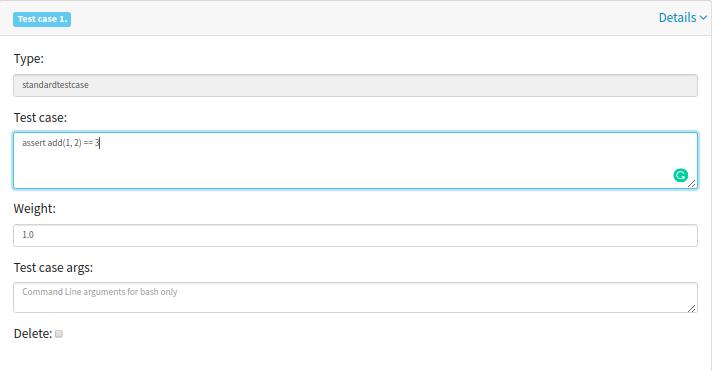
Task: Click the Test case args: label
Action: [53, 268]
